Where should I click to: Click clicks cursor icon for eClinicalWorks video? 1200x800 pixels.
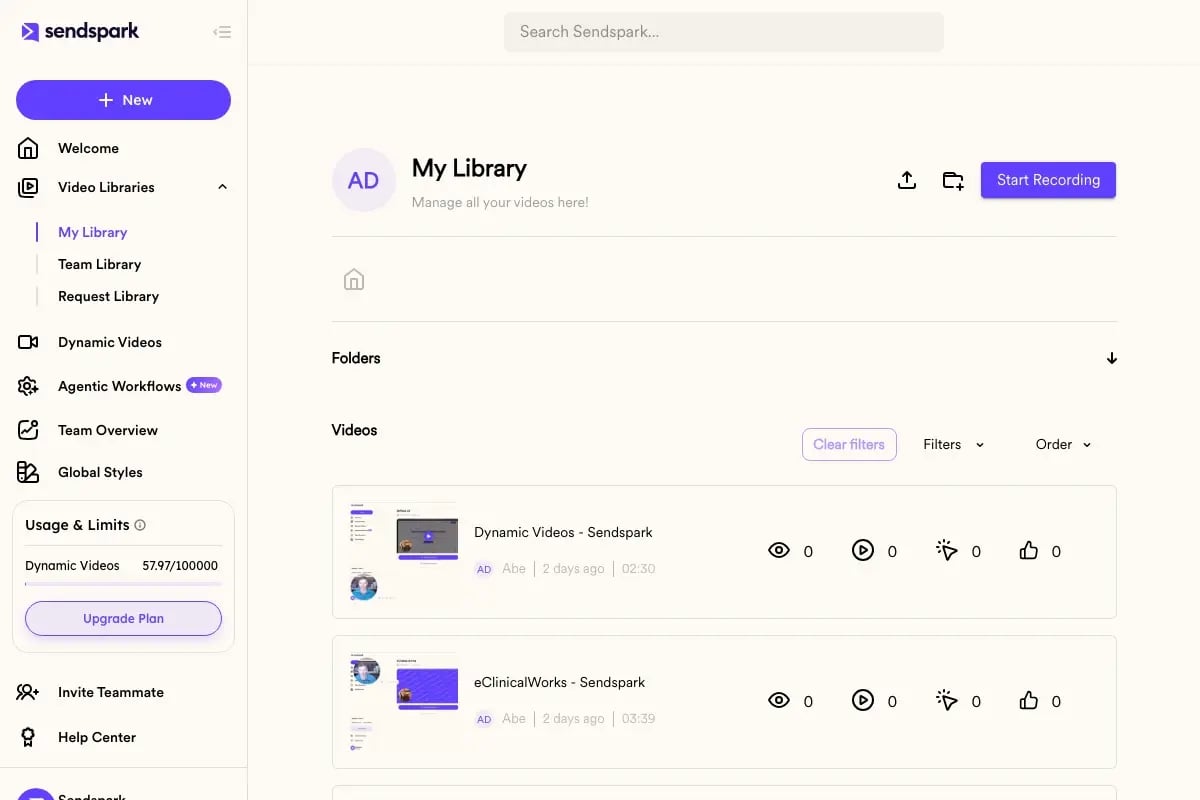tap(946, 700)
